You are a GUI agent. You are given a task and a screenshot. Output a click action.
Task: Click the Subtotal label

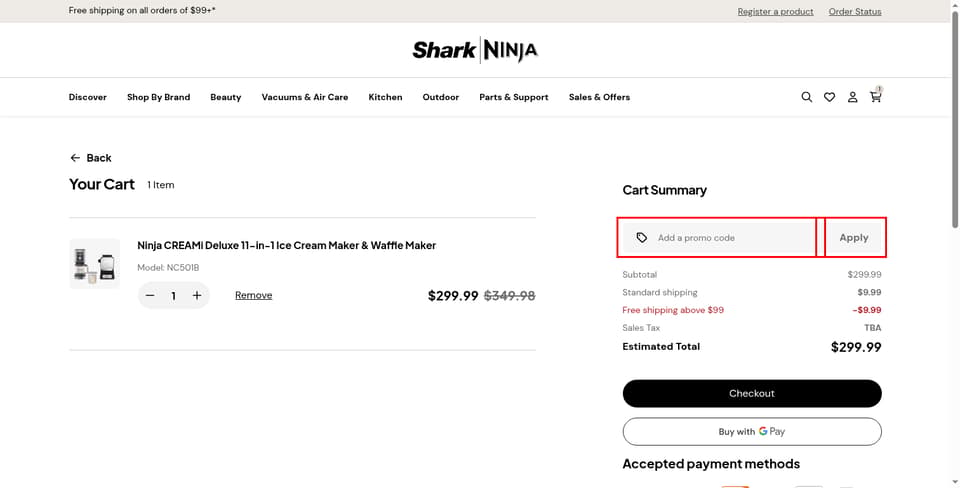click(639, 274)
